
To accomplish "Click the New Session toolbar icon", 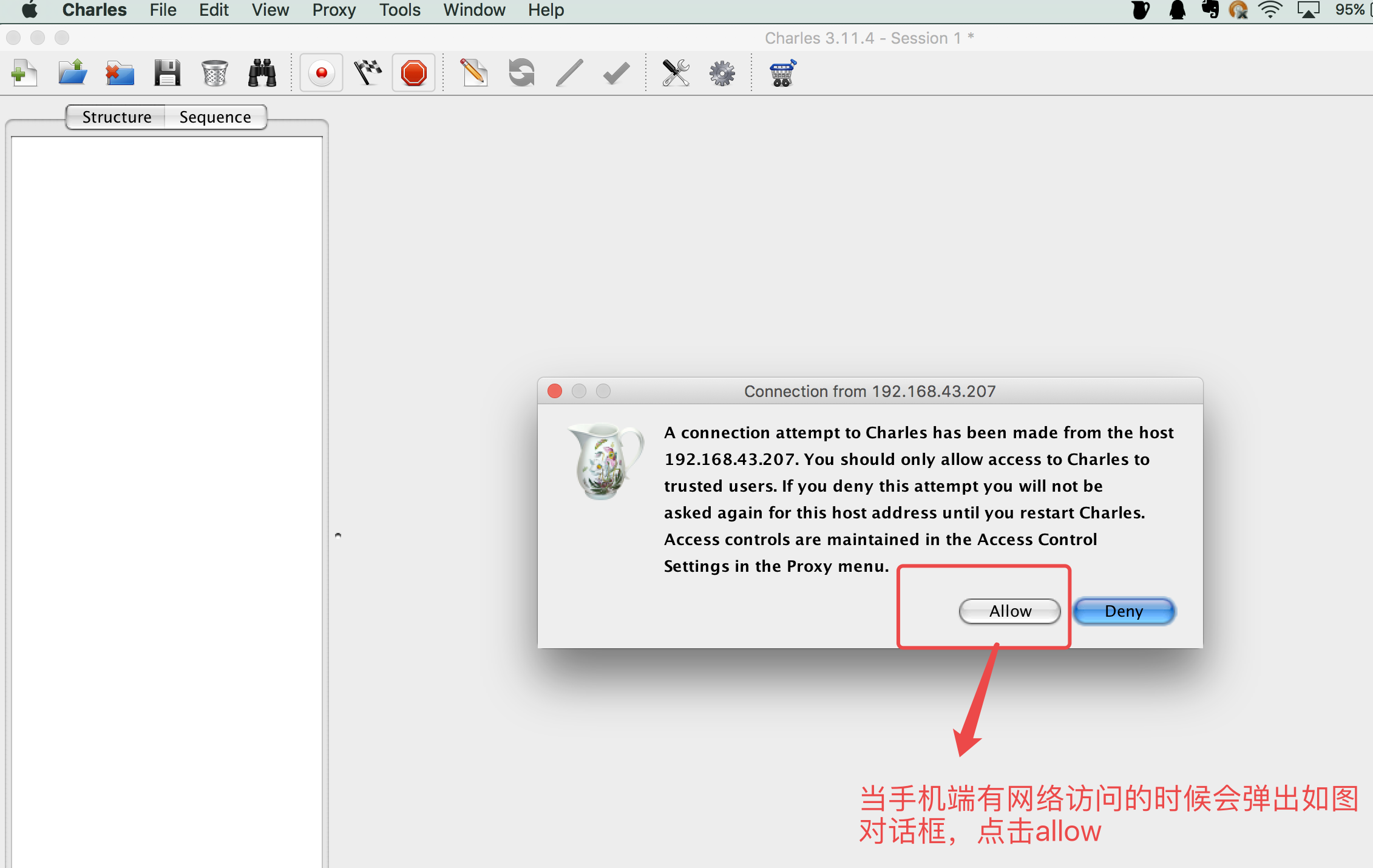I will tap(24, 73).
